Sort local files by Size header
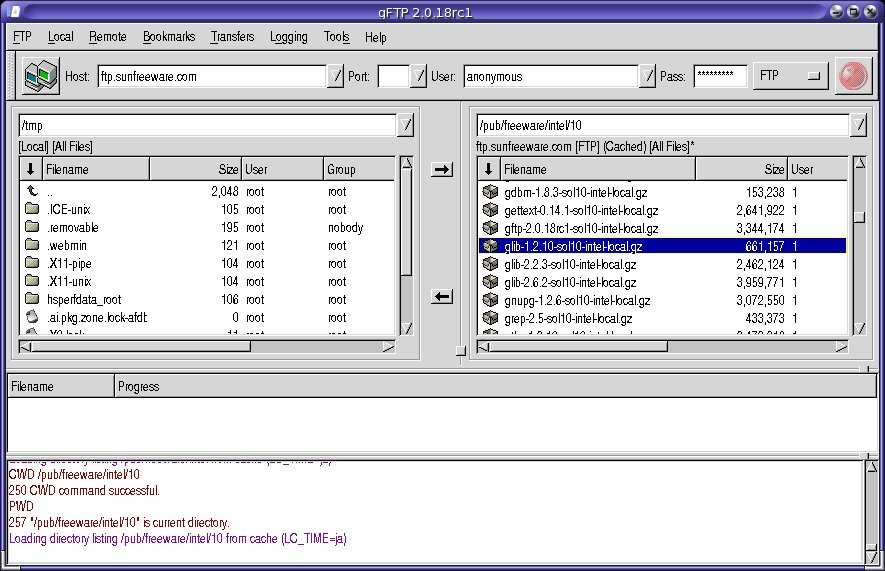This screenshot has width=885, height=571. pos(195,169)
